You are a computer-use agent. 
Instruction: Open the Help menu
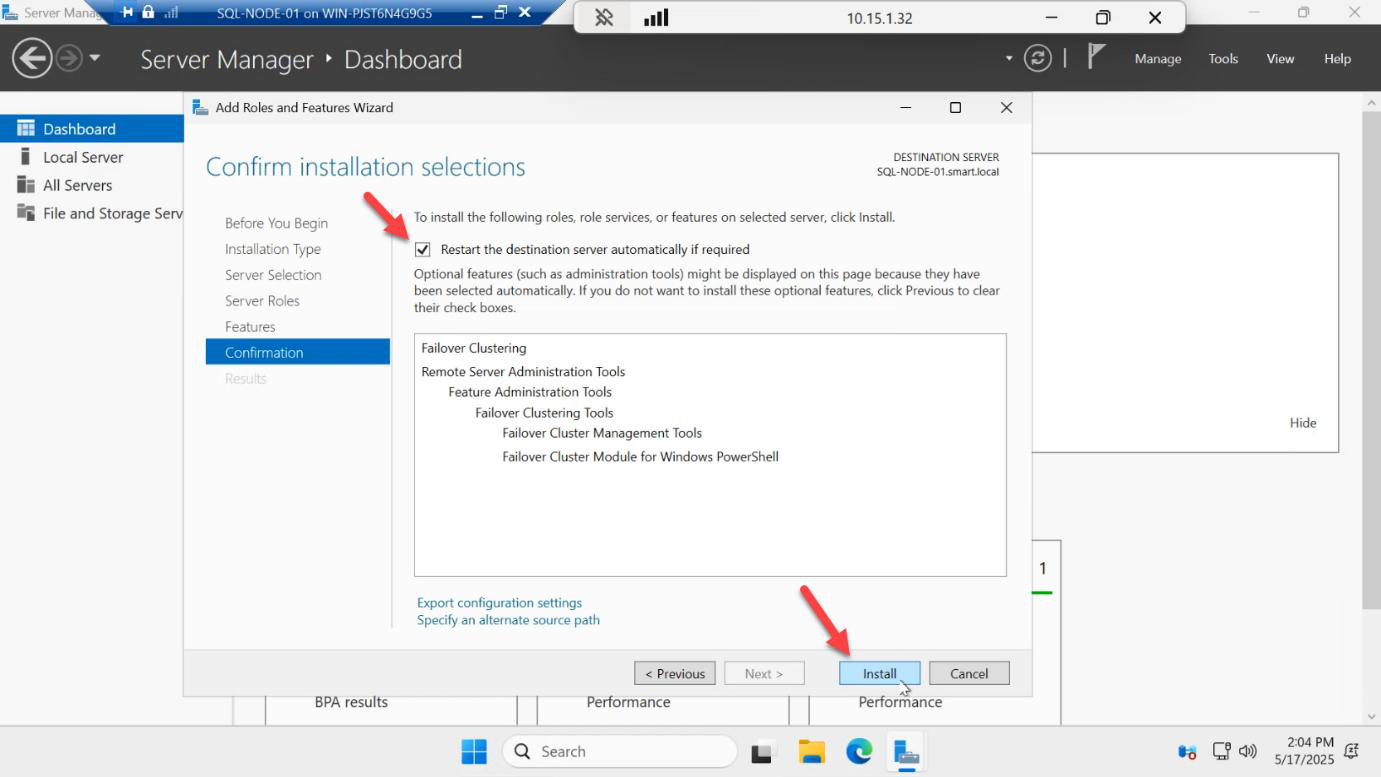point(1337,59)
